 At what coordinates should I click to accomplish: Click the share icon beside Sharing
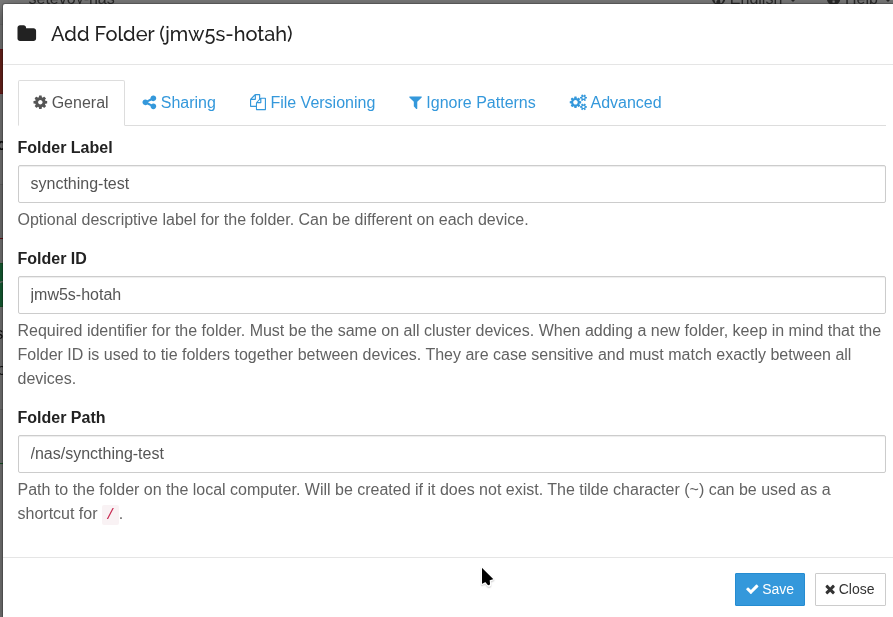[149, 103]
